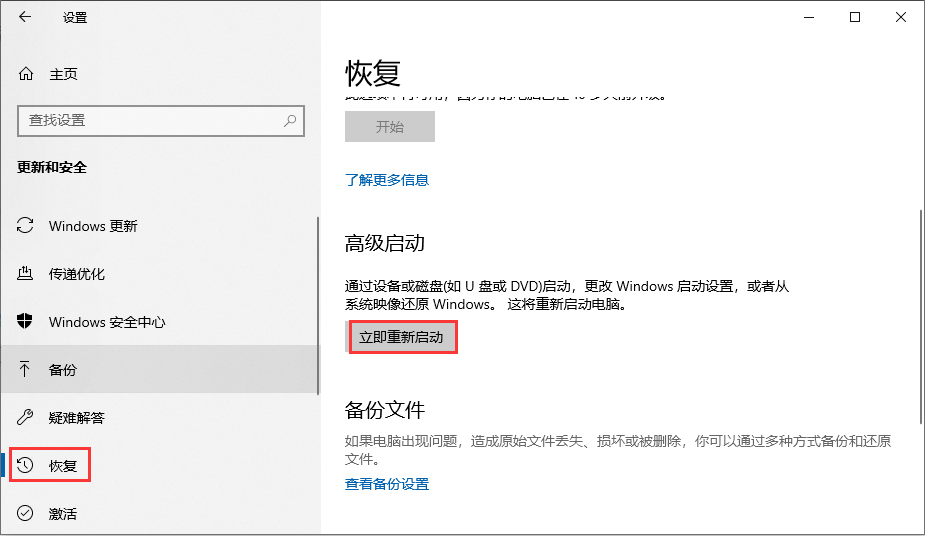Close the 设置 window
This screenshot has width=925, height=536.
click(901, 17)
